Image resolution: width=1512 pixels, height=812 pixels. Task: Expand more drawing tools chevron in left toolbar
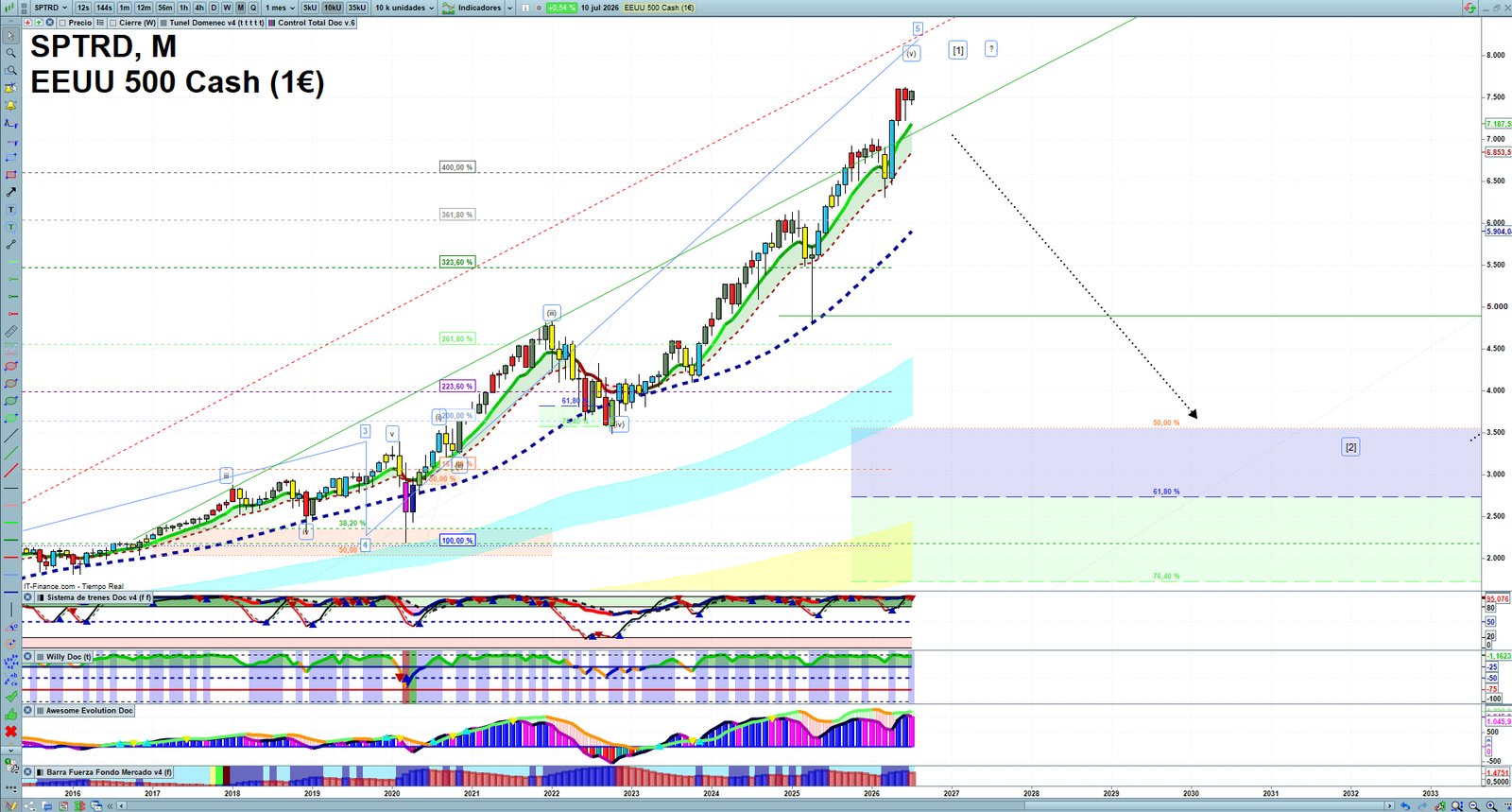10,749
